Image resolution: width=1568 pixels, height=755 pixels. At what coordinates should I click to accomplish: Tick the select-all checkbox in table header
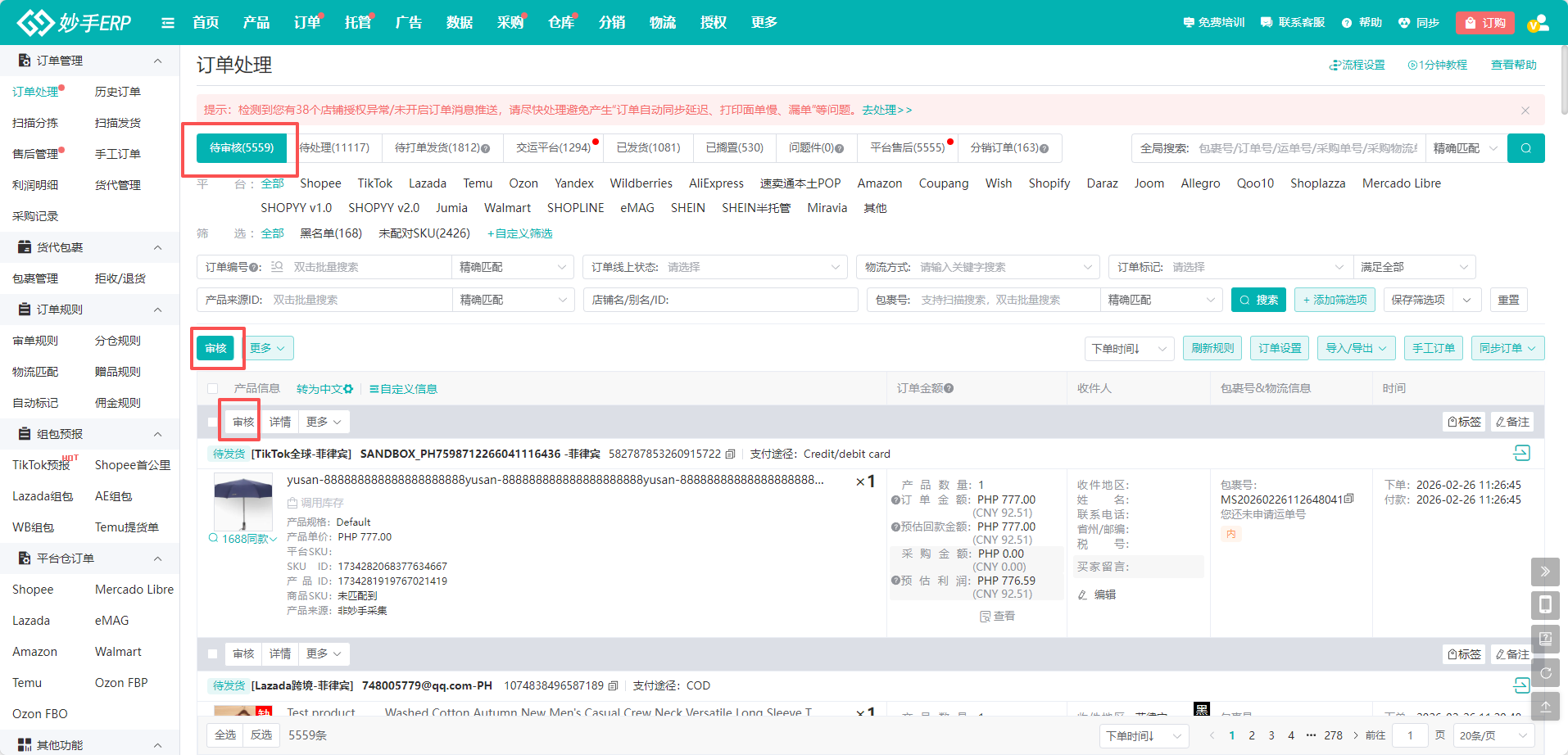(x=213, y=389)
